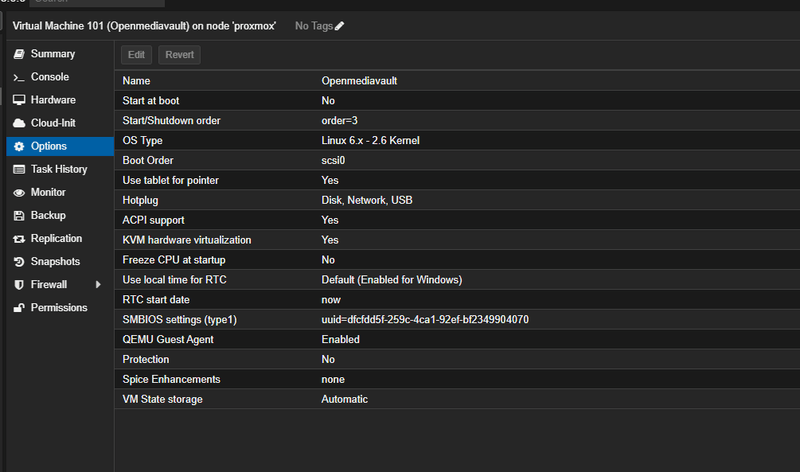This screenshot has width=800, height=472.
Task: Expand the Firewall submenu arrow
Action: click(x=98, y=284)
